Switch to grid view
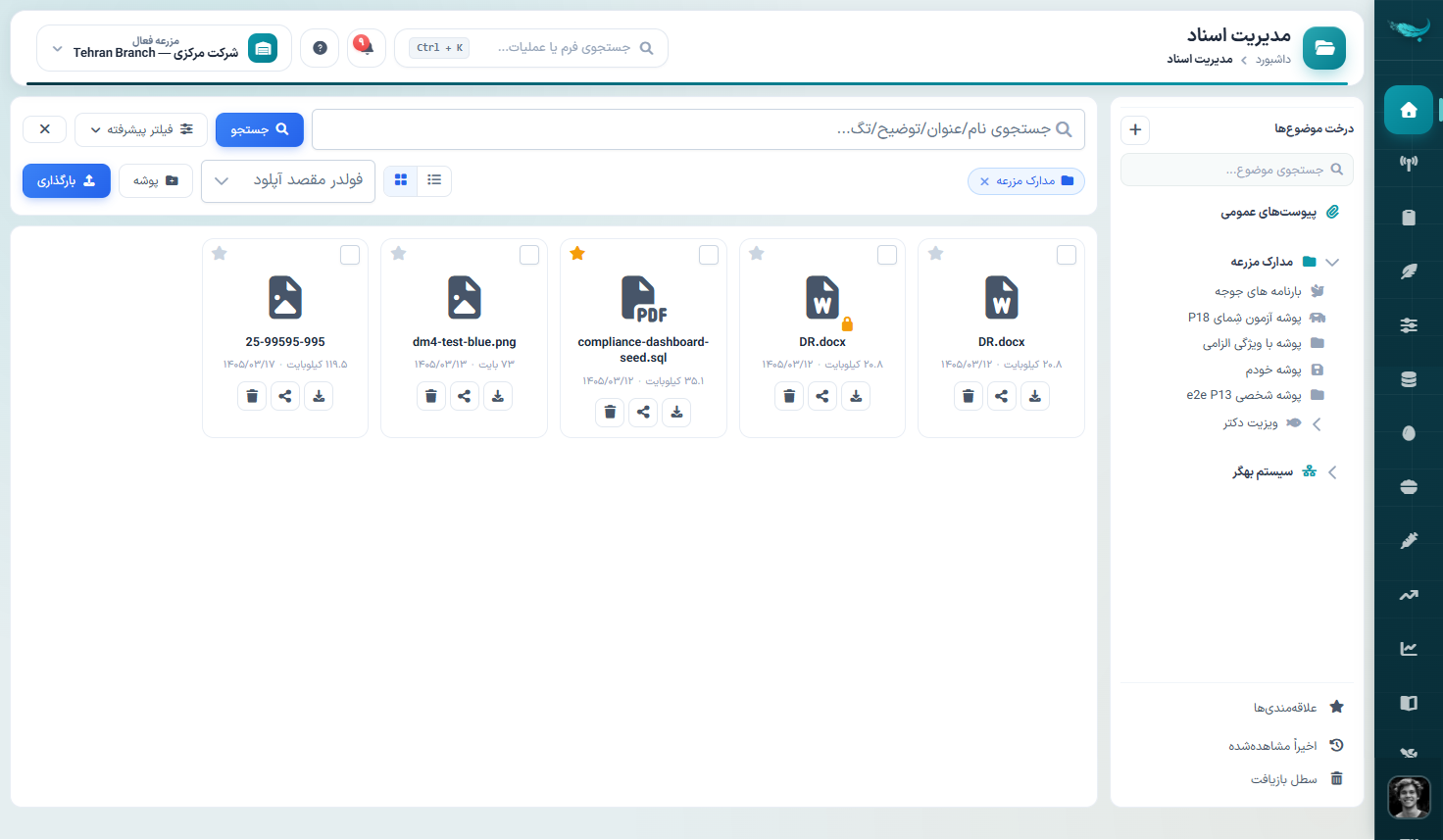The height and width of the screenshot is (840, 1443). (x=401, y=180)
